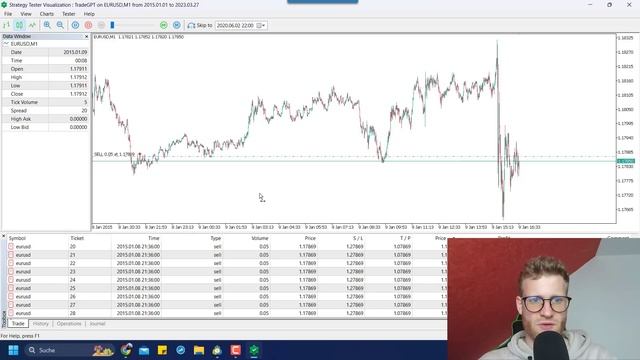Select the trade row with ticket 20

click(227, 247)
